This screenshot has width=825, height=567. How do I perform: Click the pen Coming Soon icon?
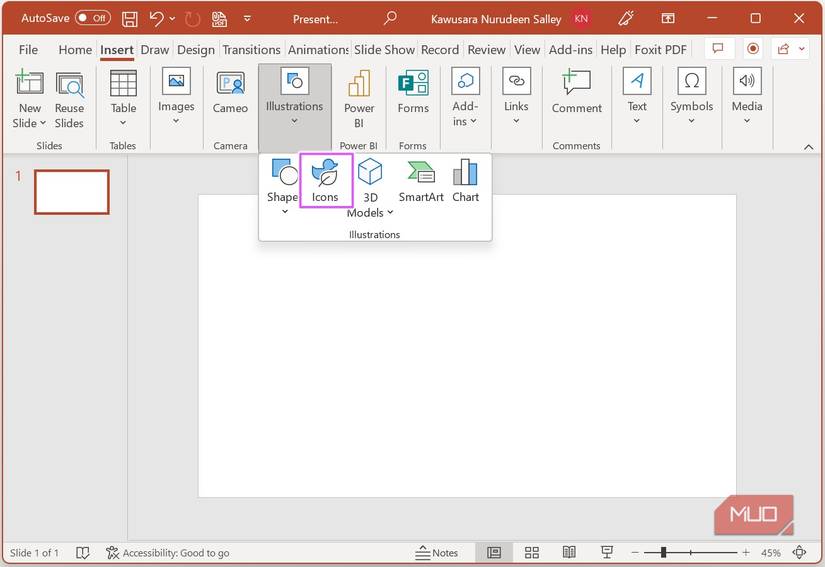pos(626,19)
